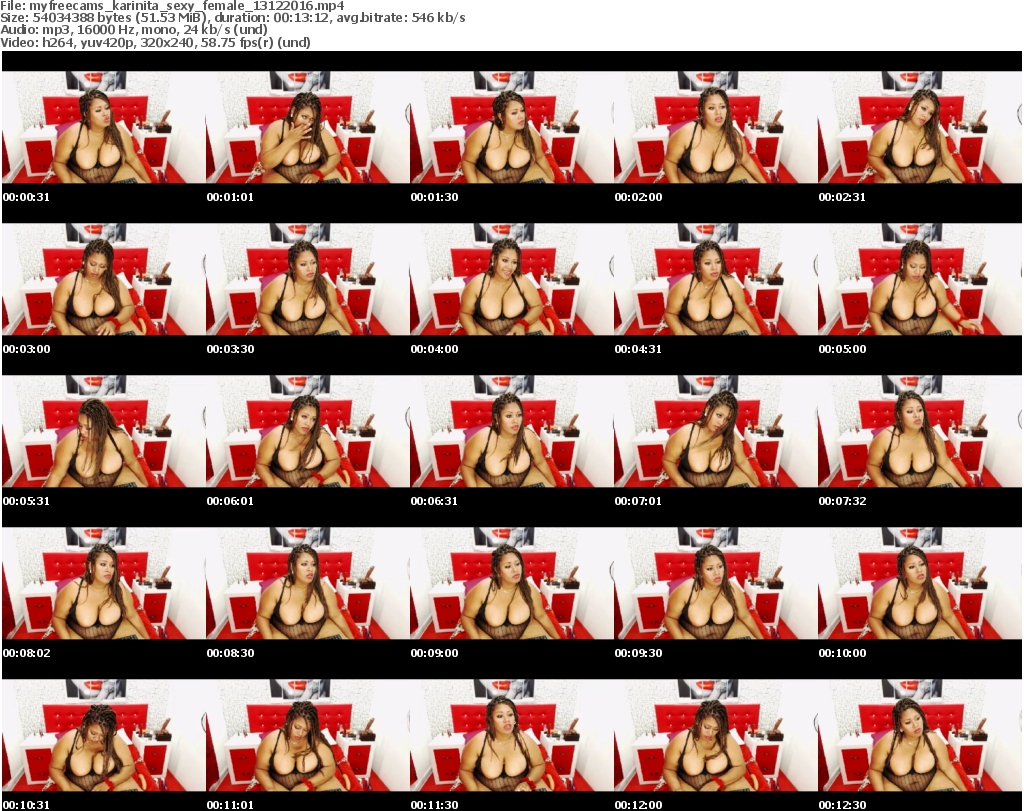Viewport: 1024px width, 811px height.
Task: Click the 00:06:31 timestamp label
Action: pos(434,501)
